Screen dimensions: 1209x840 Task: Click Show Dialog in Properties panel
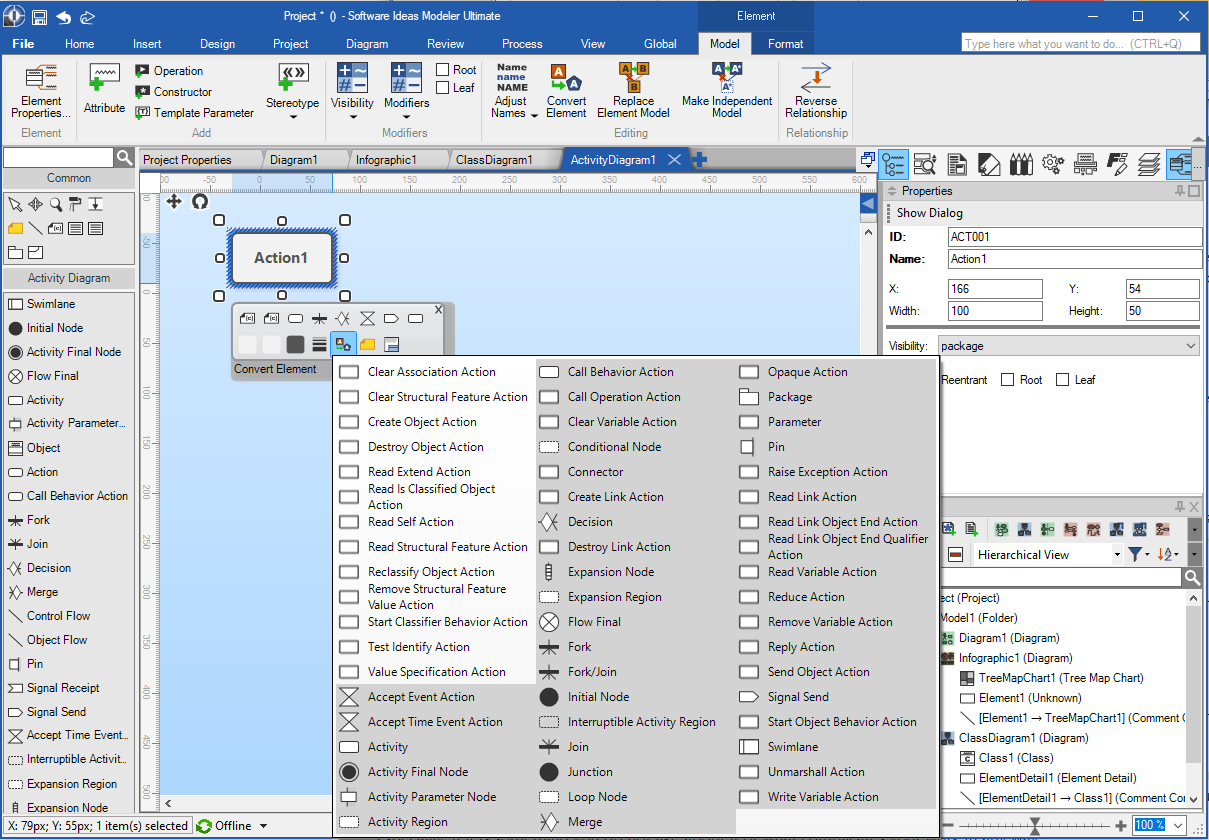(x=930, y=213)
